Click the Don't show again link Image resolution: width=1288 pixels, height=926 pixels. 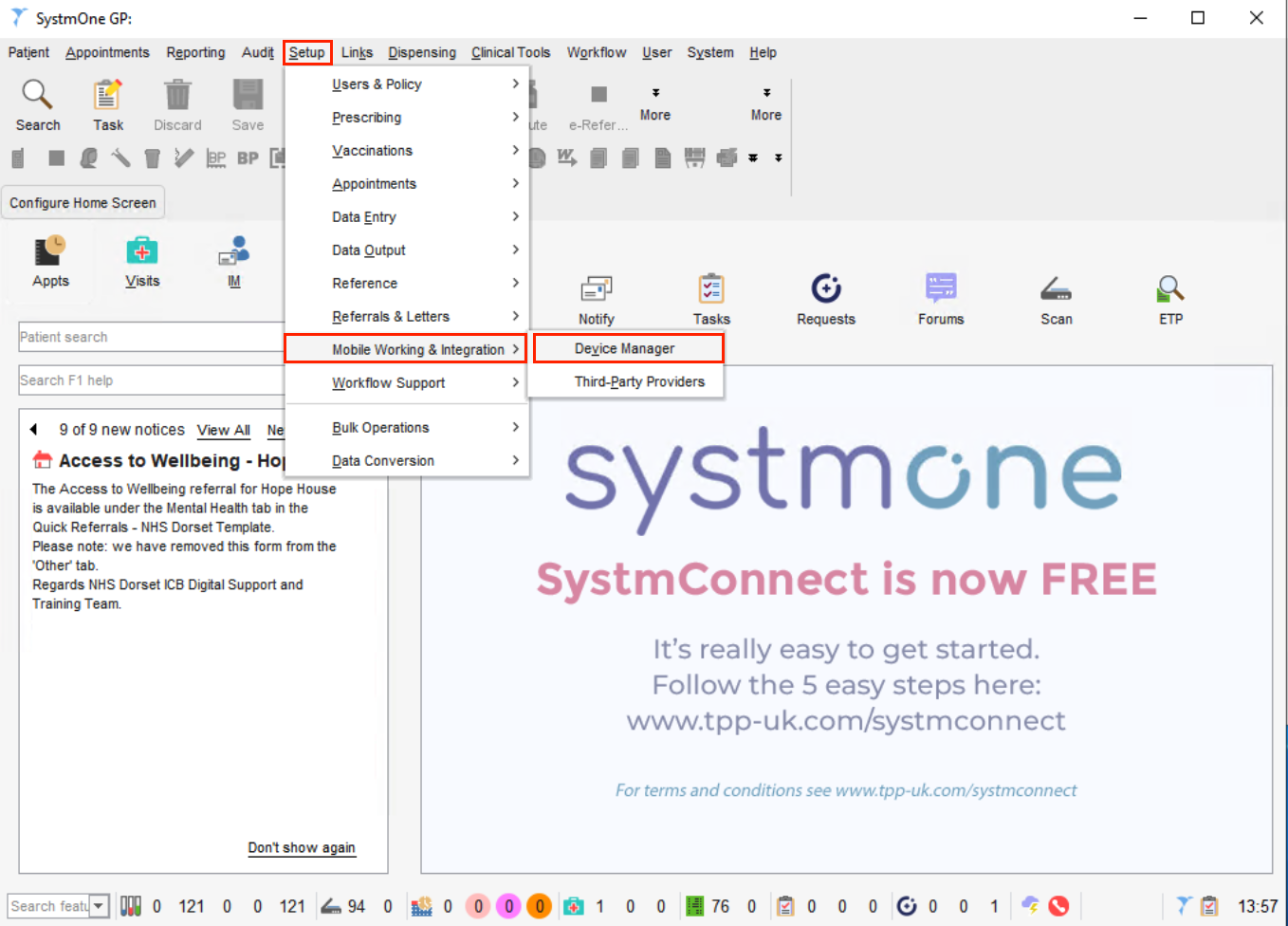coord(302,848)
